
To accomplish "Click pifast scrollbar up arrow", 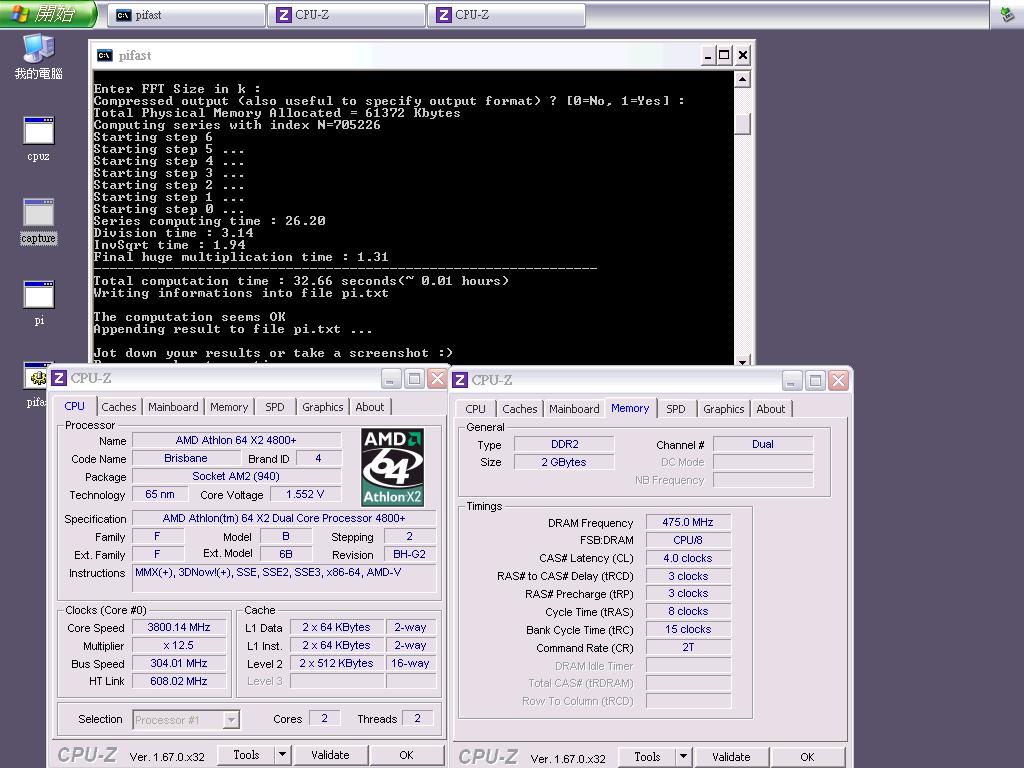I will pyautogui.click(x=743, y=79).
